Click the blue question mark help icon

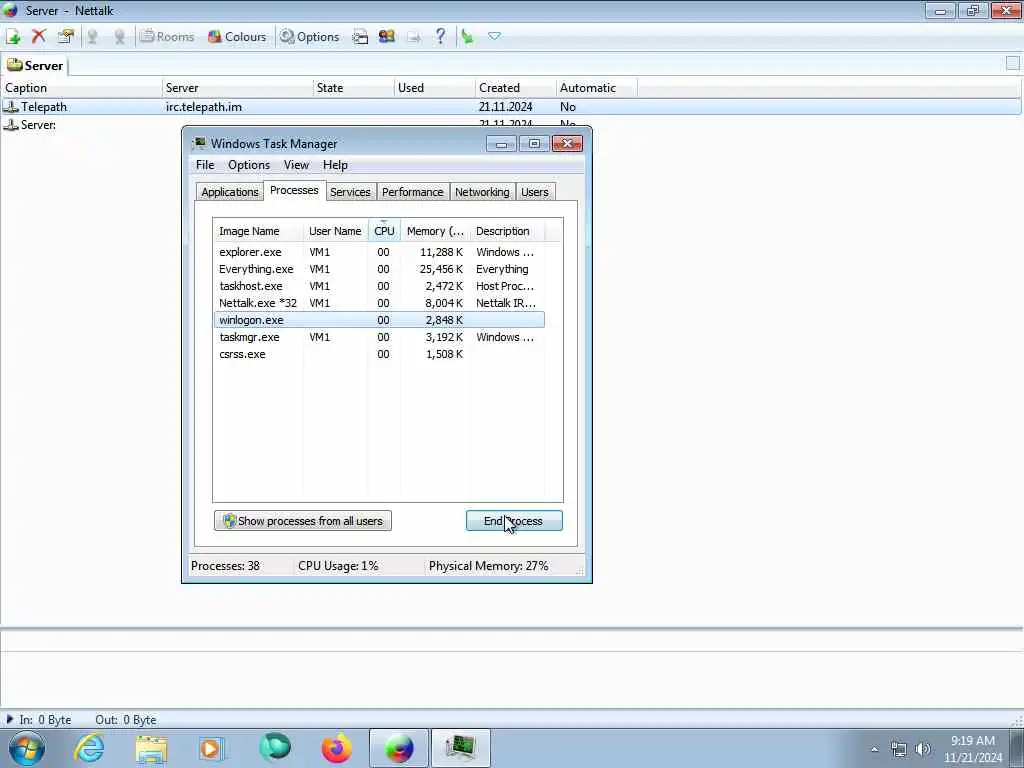[441, 36]
